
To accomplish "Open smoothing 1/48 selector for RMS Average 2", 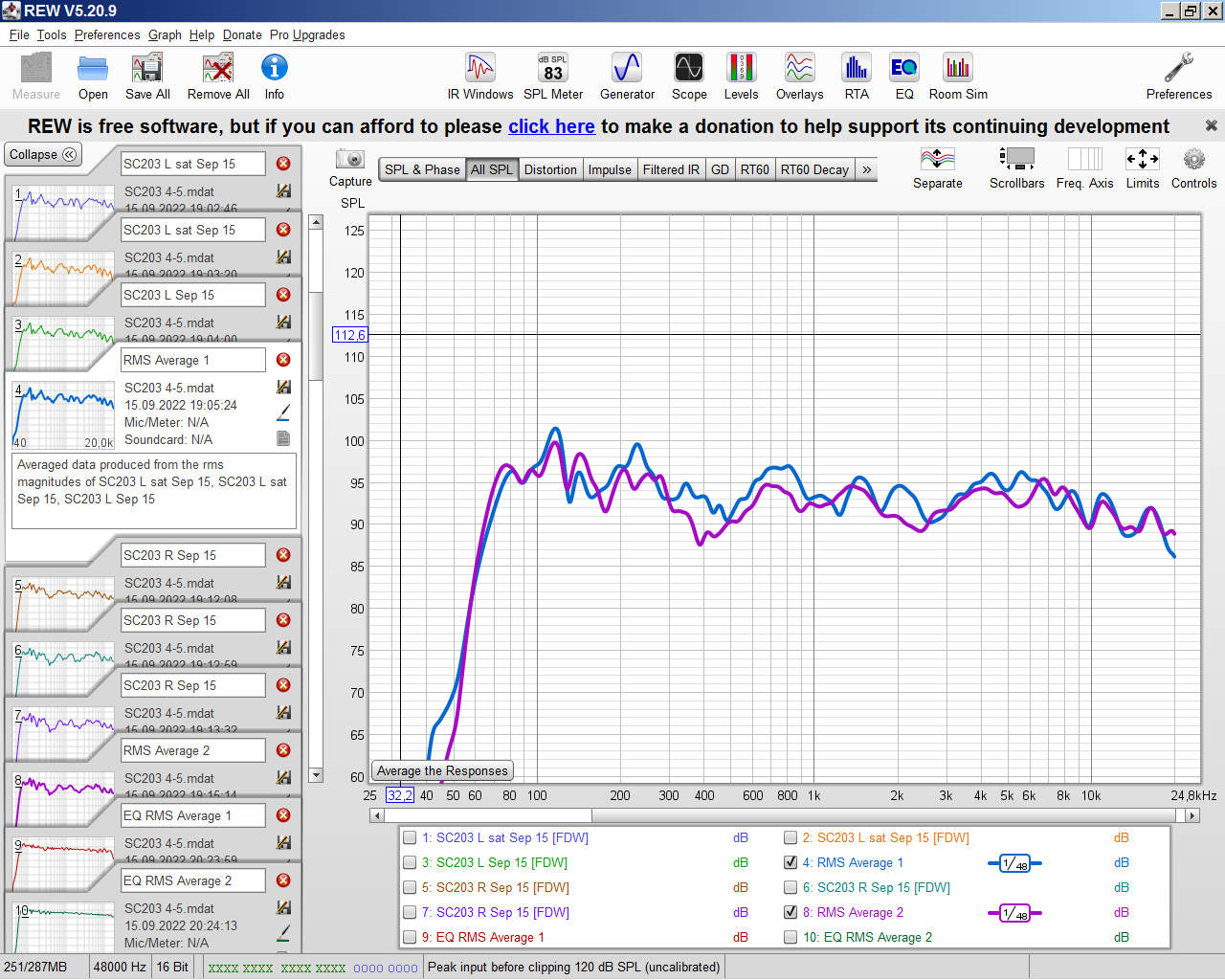I will (1014, 913).
